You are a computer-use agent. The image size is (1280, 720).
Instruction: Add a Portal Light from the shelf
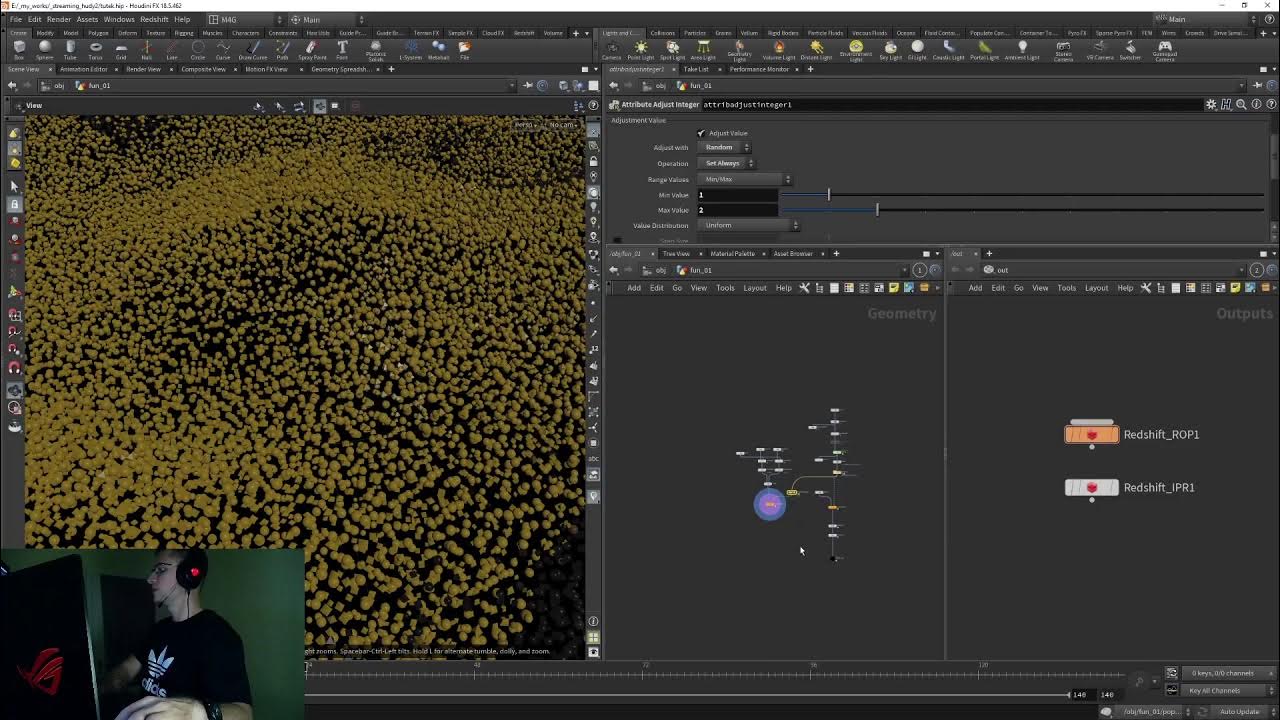(x=984, y=49)
